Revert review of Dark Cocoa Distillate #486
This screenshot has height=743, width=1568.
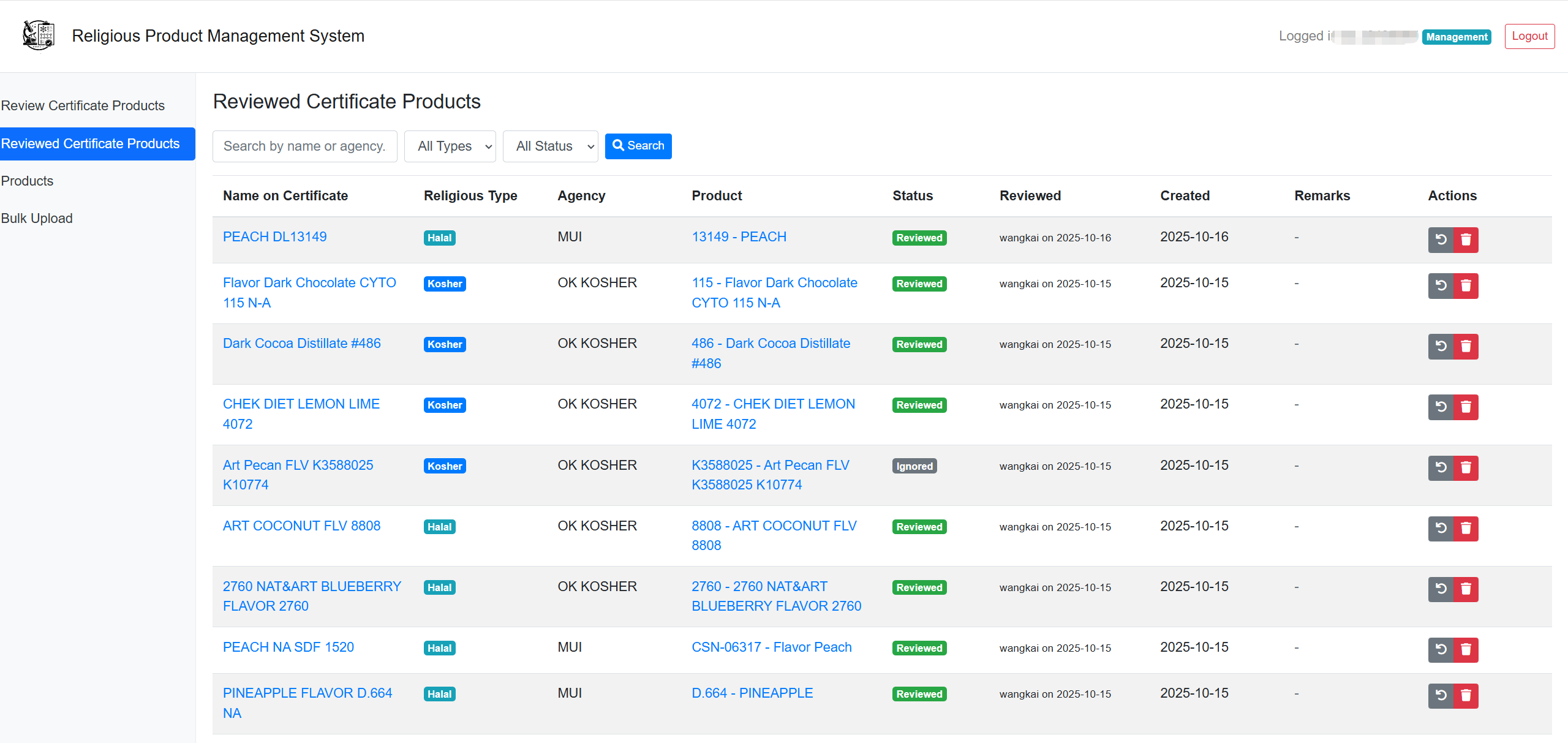pyautogui.click(x=1441, y=346)
